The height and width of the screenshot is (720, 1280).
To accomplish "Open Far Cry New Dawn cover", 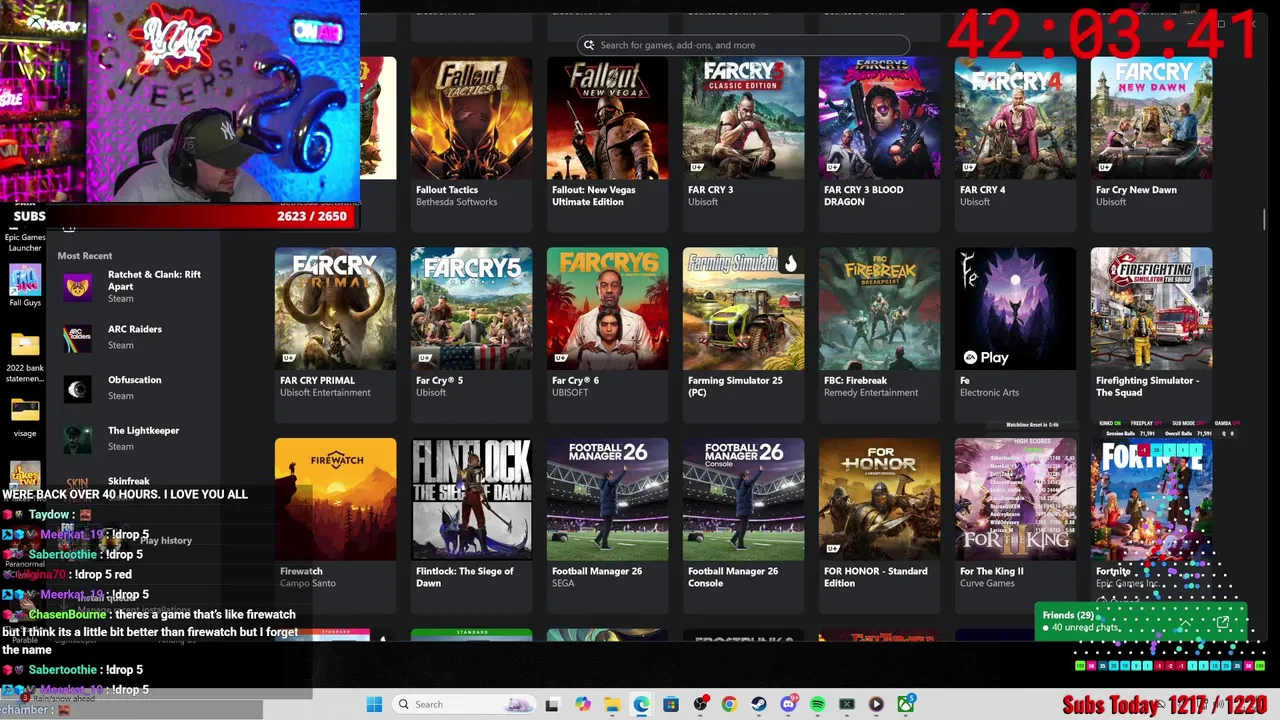I will tap(1151, 118).
